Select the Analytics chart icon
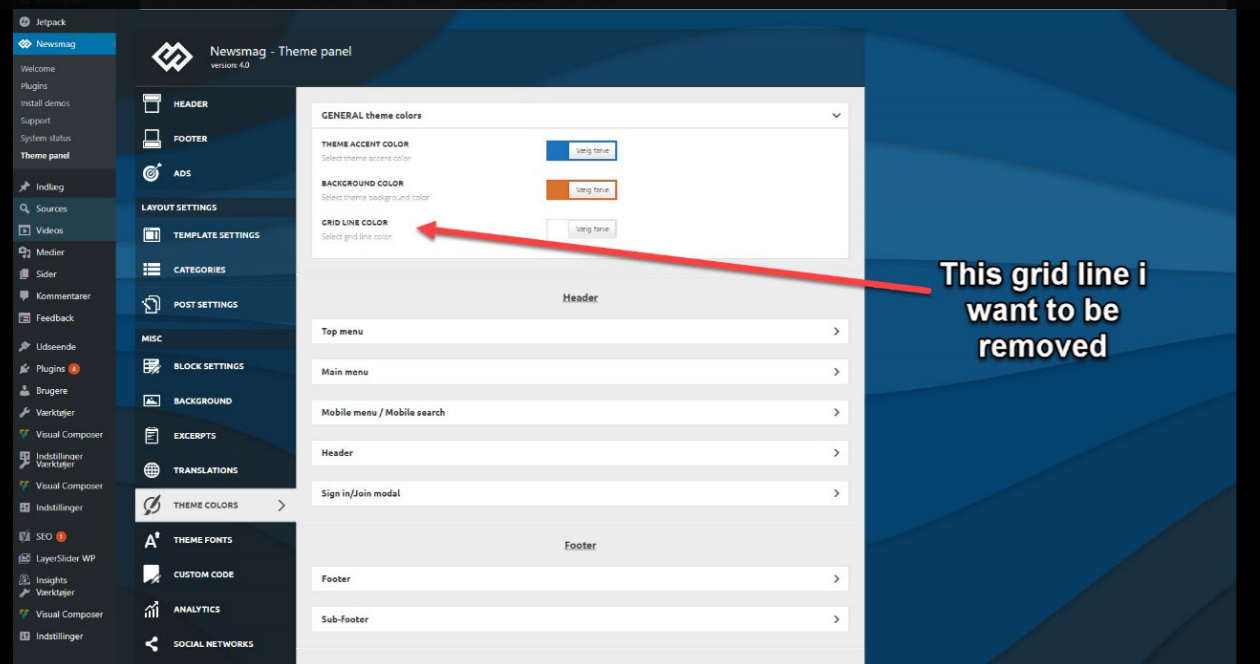The image size is (1260, 664). (152, 609)
